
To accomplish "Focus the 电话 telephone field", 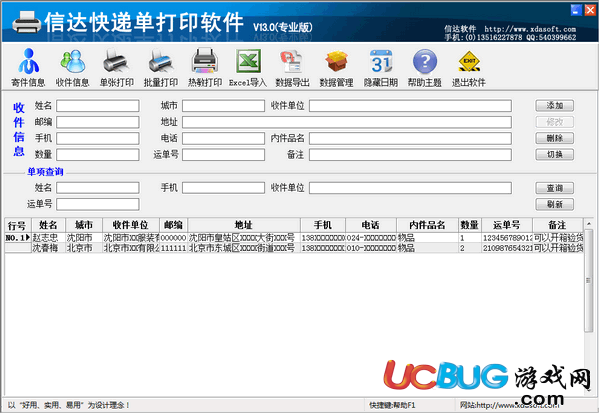I will pyautogui.click(x=223, y=139).
